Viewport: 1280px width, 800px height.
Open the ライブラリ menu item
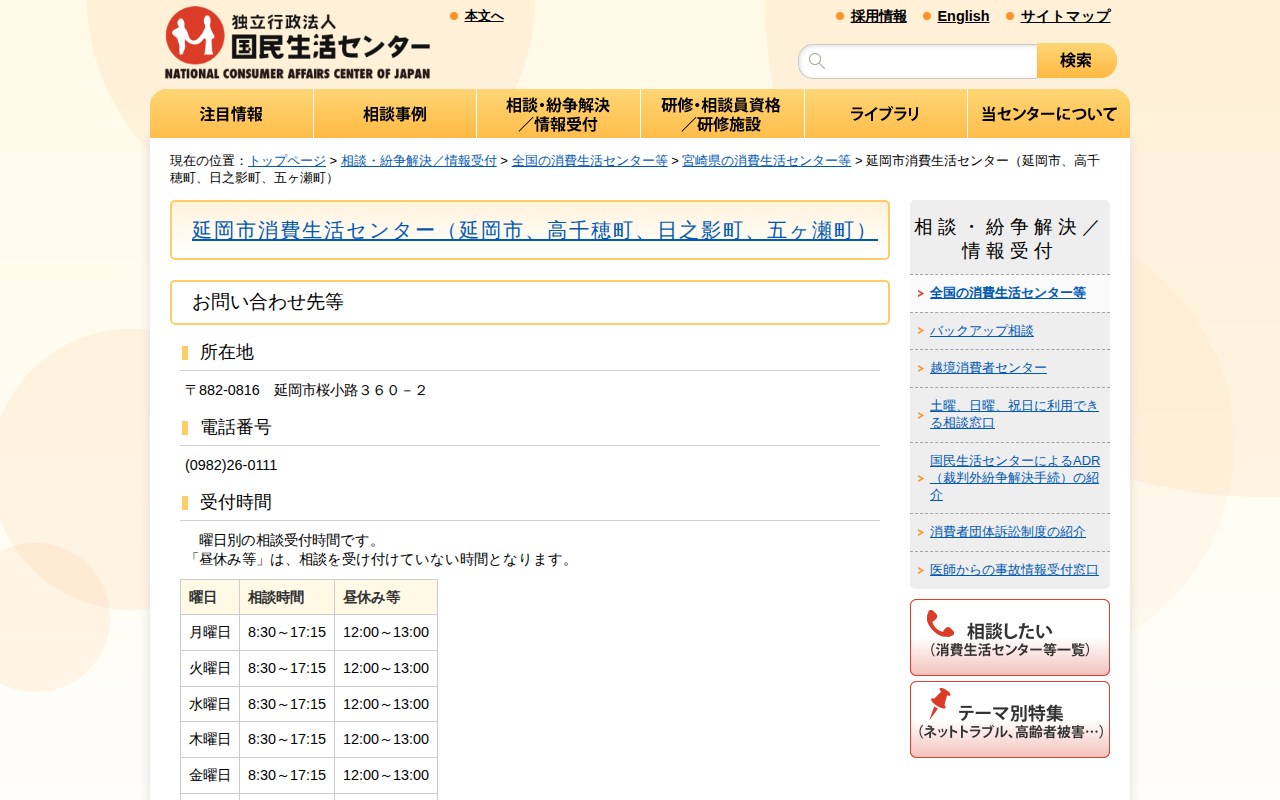tap(885, 113)
